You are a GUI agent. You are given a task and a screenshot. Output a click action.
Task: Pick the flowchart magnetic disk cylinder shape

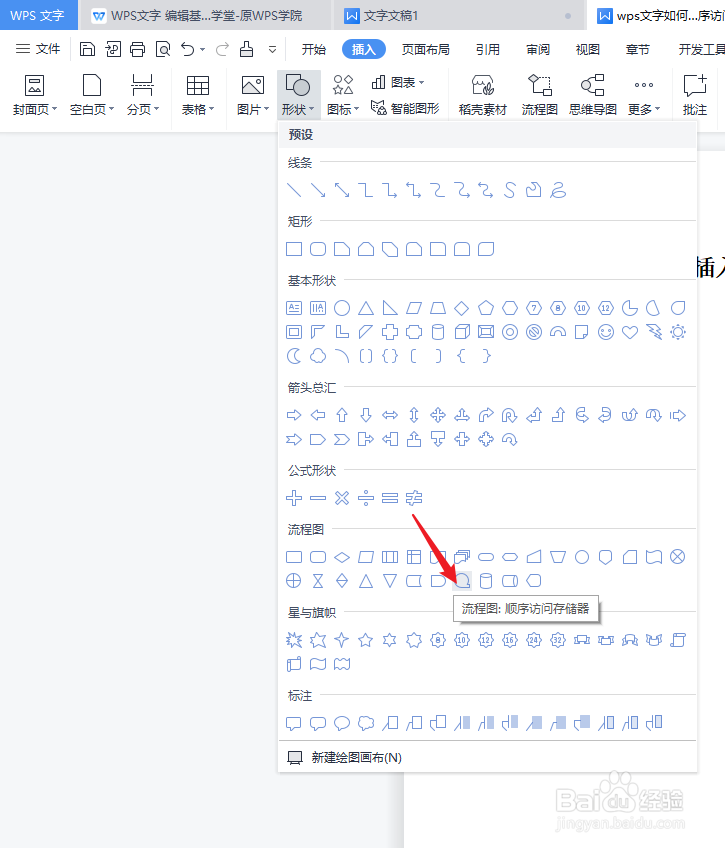tap(486, 581)
